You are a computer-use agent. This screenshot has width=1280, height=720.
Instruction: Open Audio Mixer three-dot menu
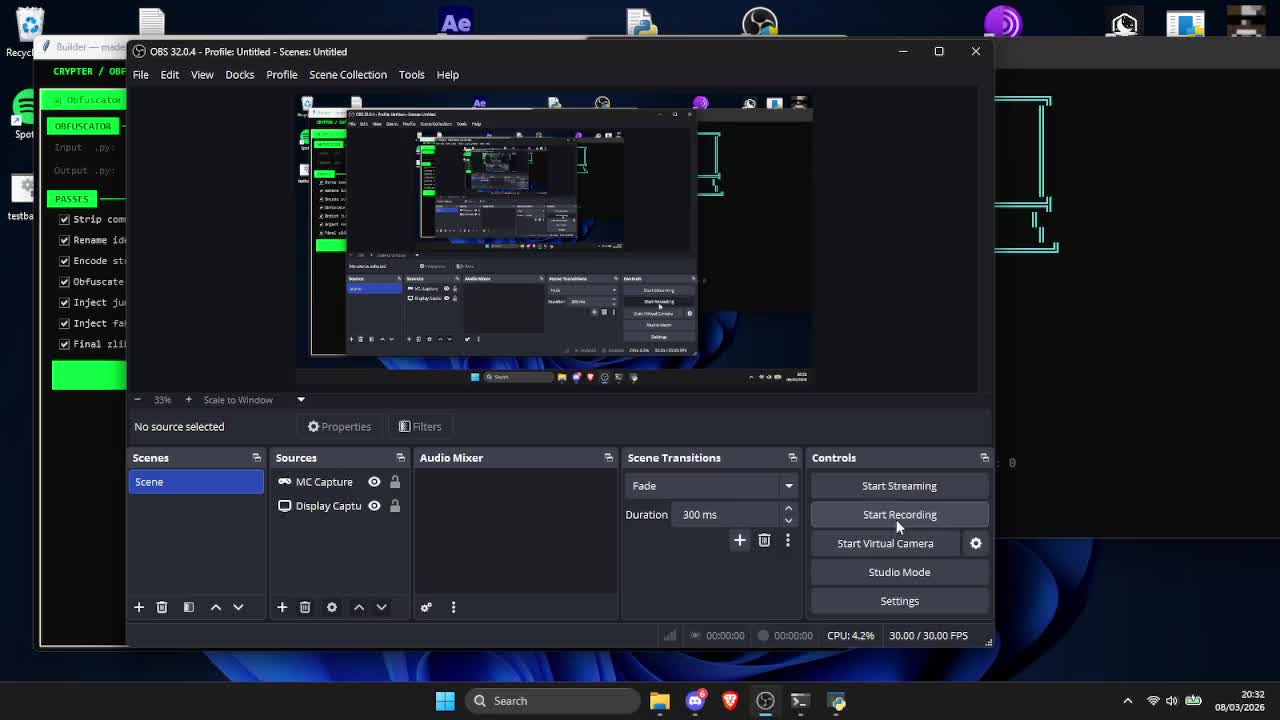coord(453,607)
